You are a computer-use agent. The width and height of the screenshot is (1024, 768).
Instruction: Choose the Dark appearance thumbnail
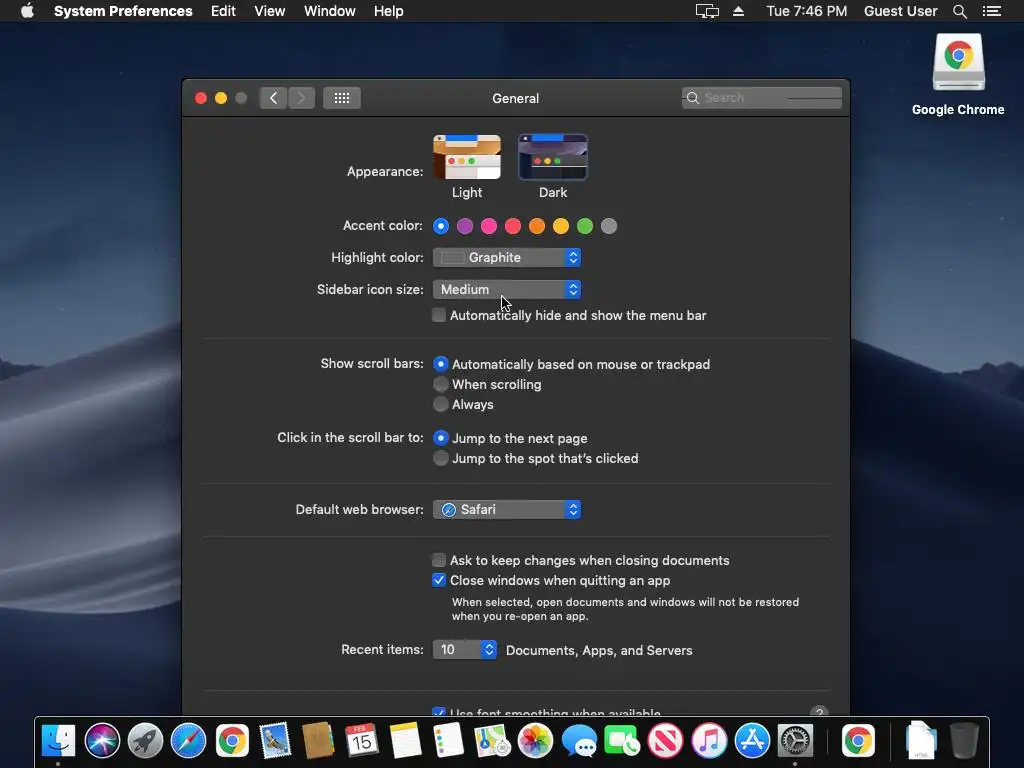[x=553, y=157]
